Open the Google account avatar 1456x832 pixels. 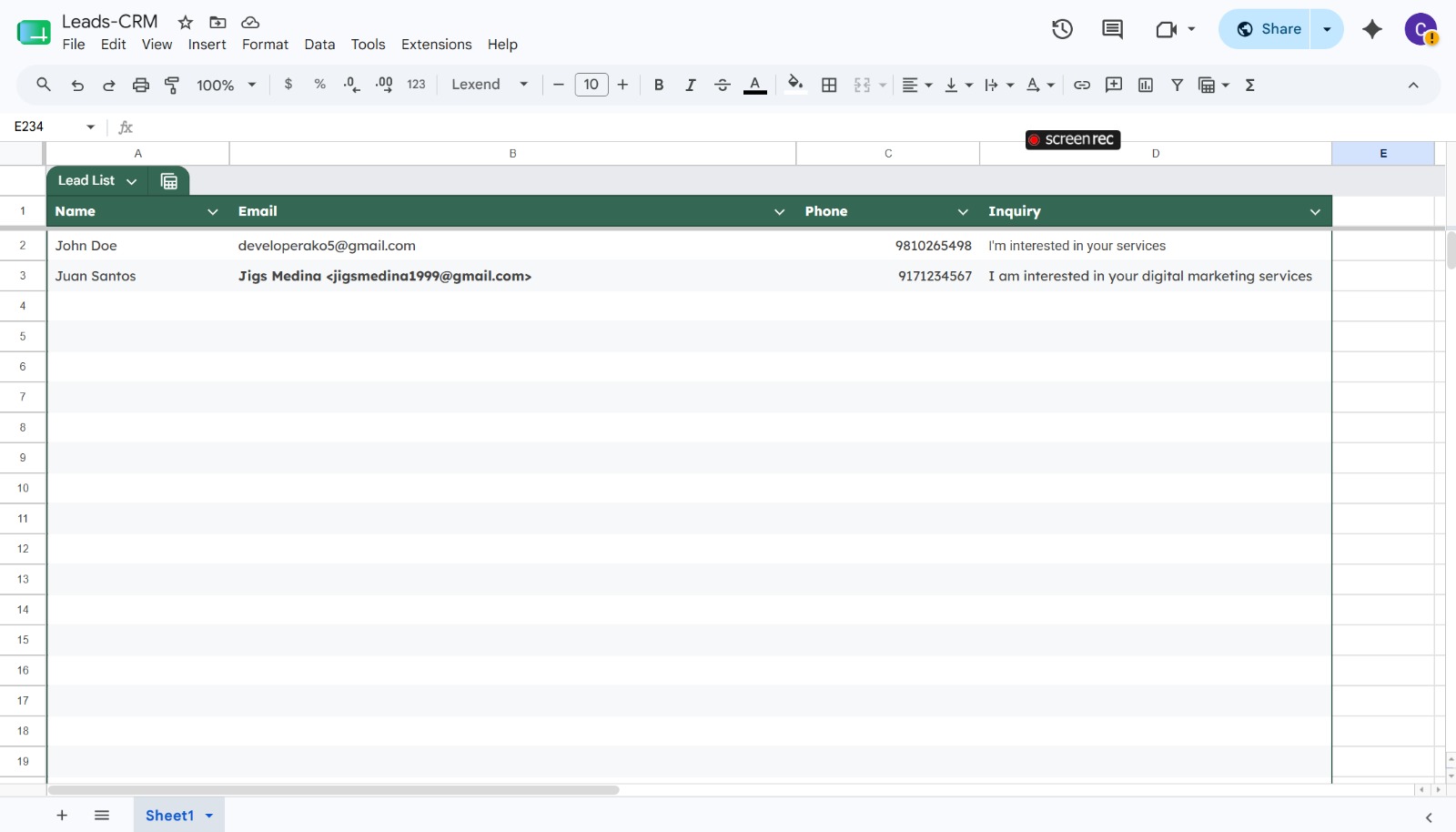[1421, 29]
